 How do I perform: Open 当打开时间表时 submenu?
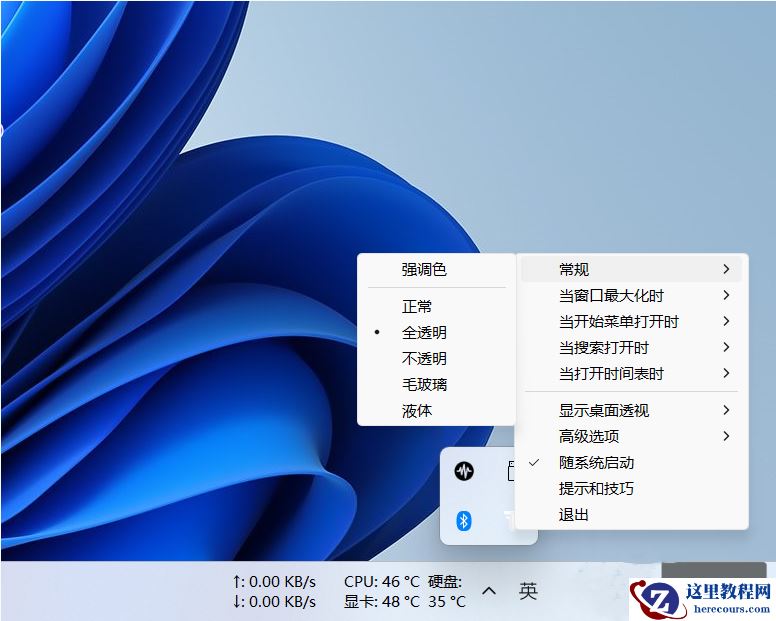coord(631,374)
